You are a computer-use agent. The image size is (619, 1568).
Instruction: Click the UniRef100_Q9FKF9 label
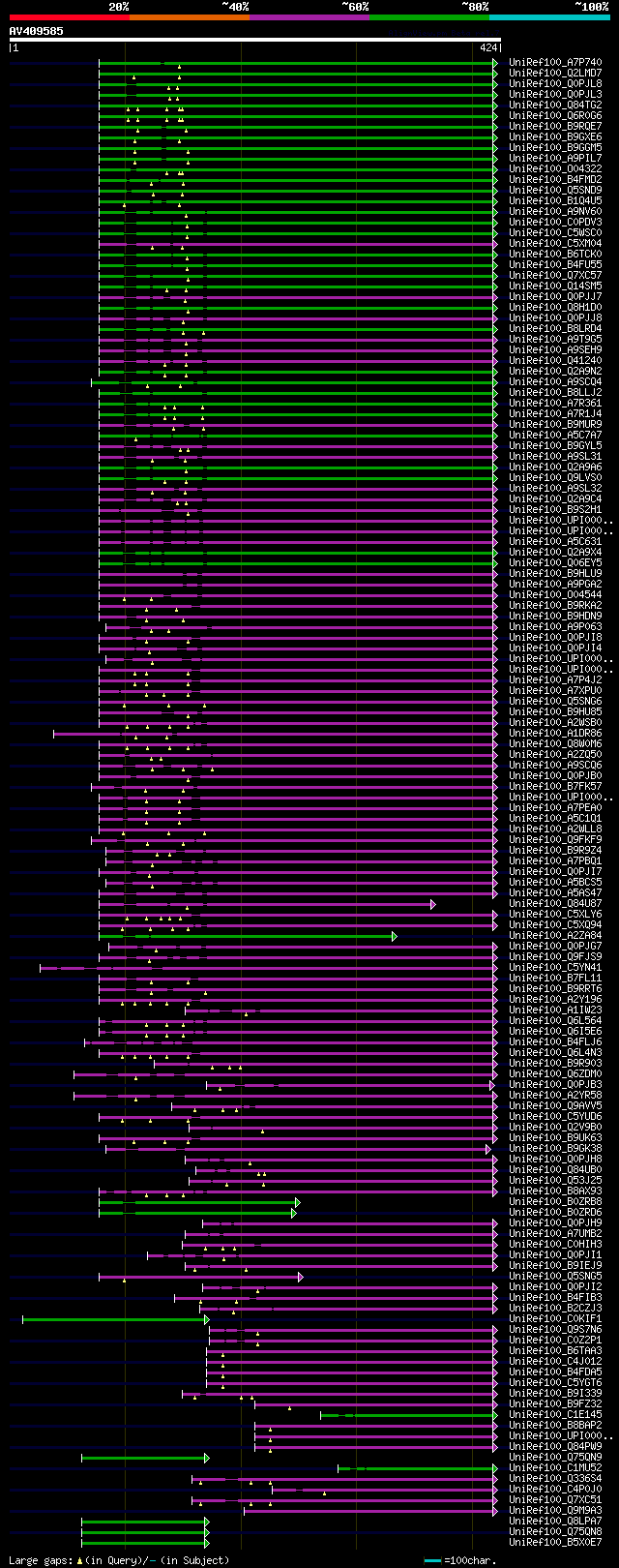point(555,839)
